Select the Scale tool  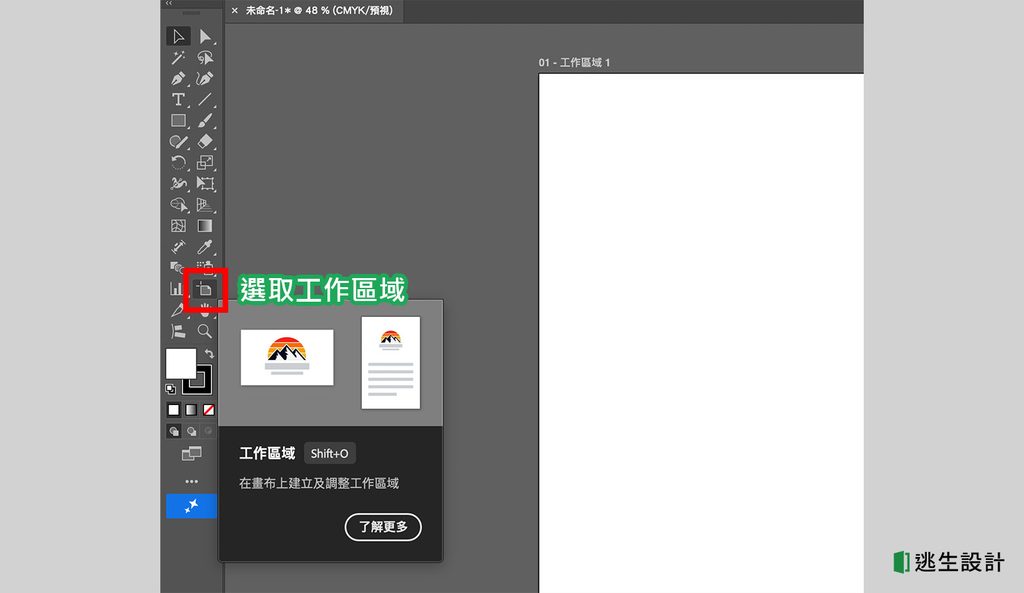pos(205,163)
